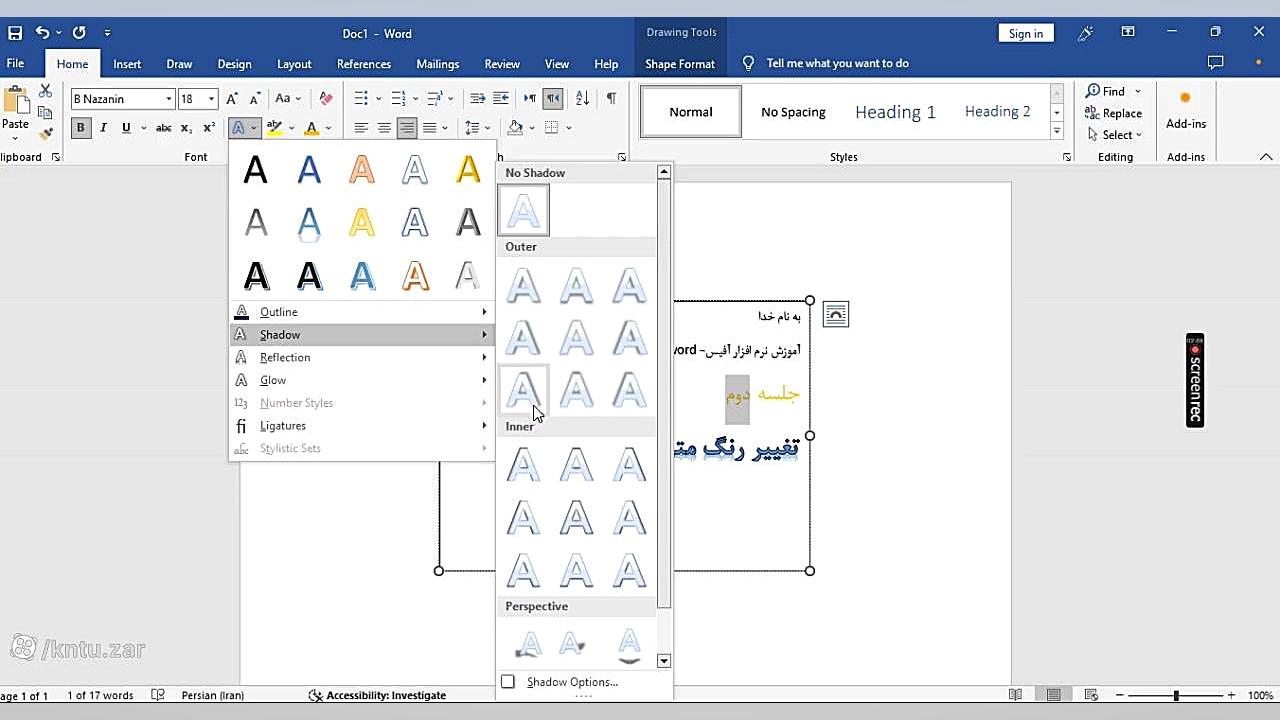This screenshot has height=720, width=1280.
Task: Click the zoom slider handle in status bar
Action: (x=1176, y=695)
